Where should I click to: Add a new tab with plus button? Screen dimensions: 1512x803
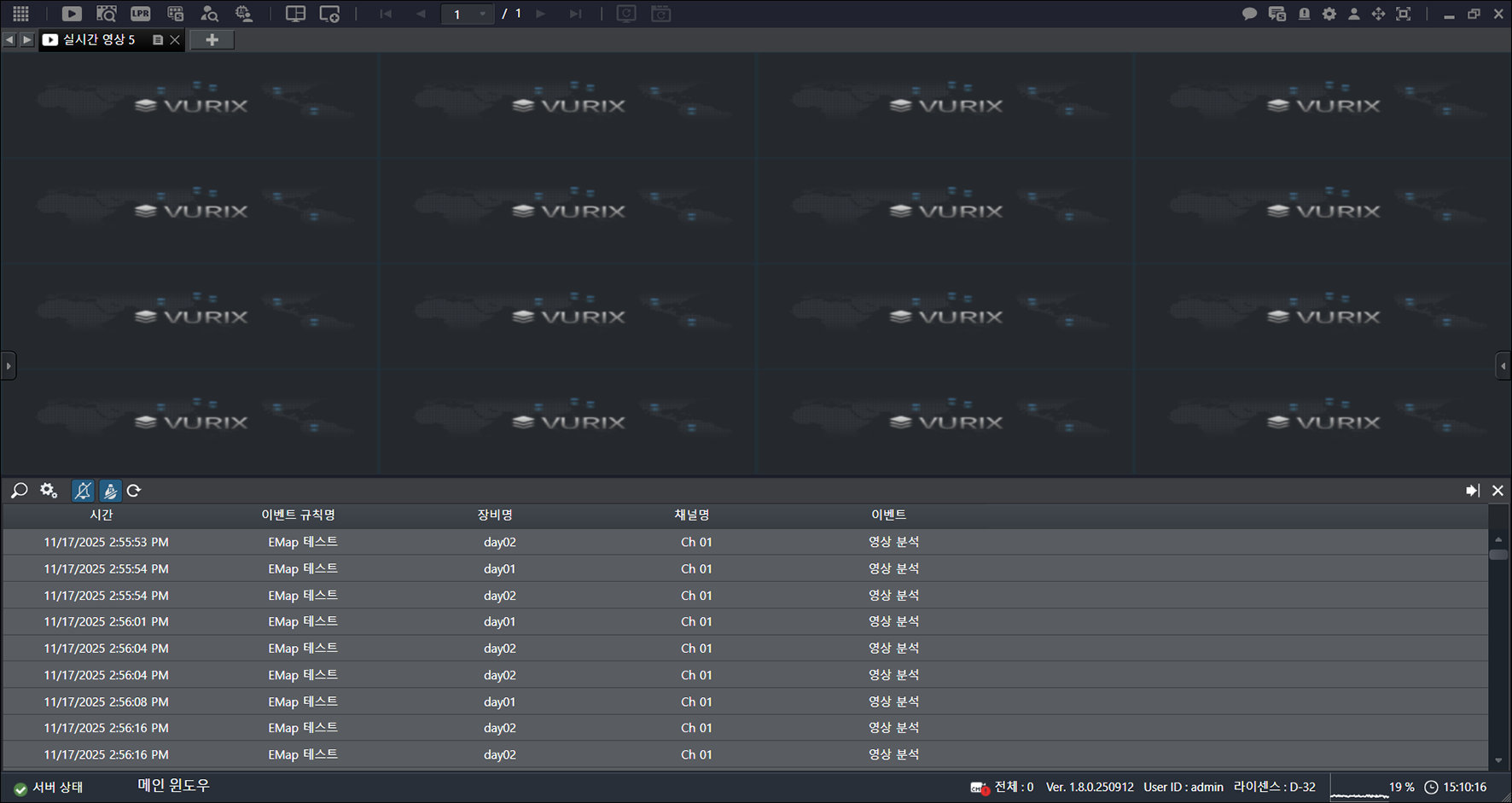pos(212,39)
